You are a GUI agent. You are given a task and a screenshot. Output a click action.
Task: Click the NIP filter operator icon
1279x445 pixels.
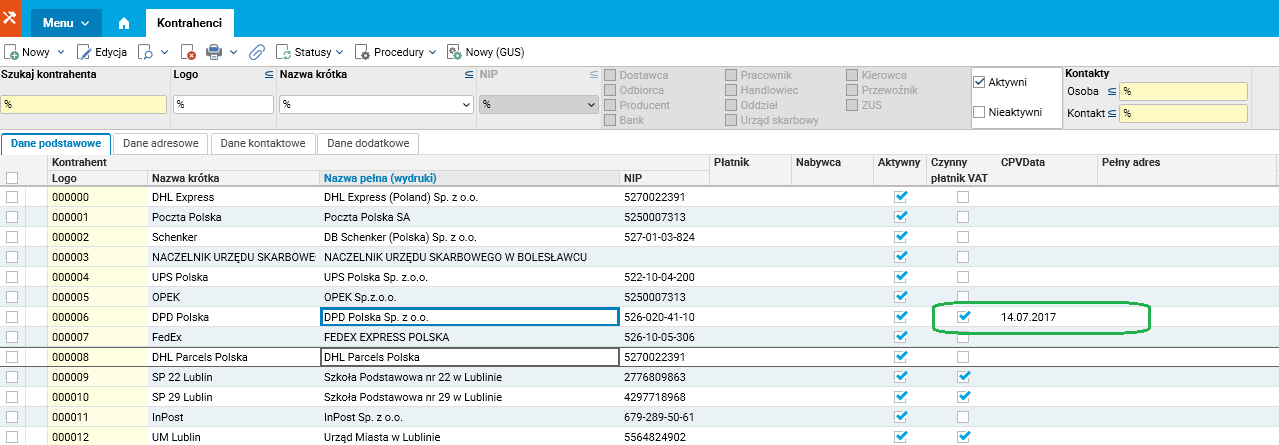(x=593, y=75)
